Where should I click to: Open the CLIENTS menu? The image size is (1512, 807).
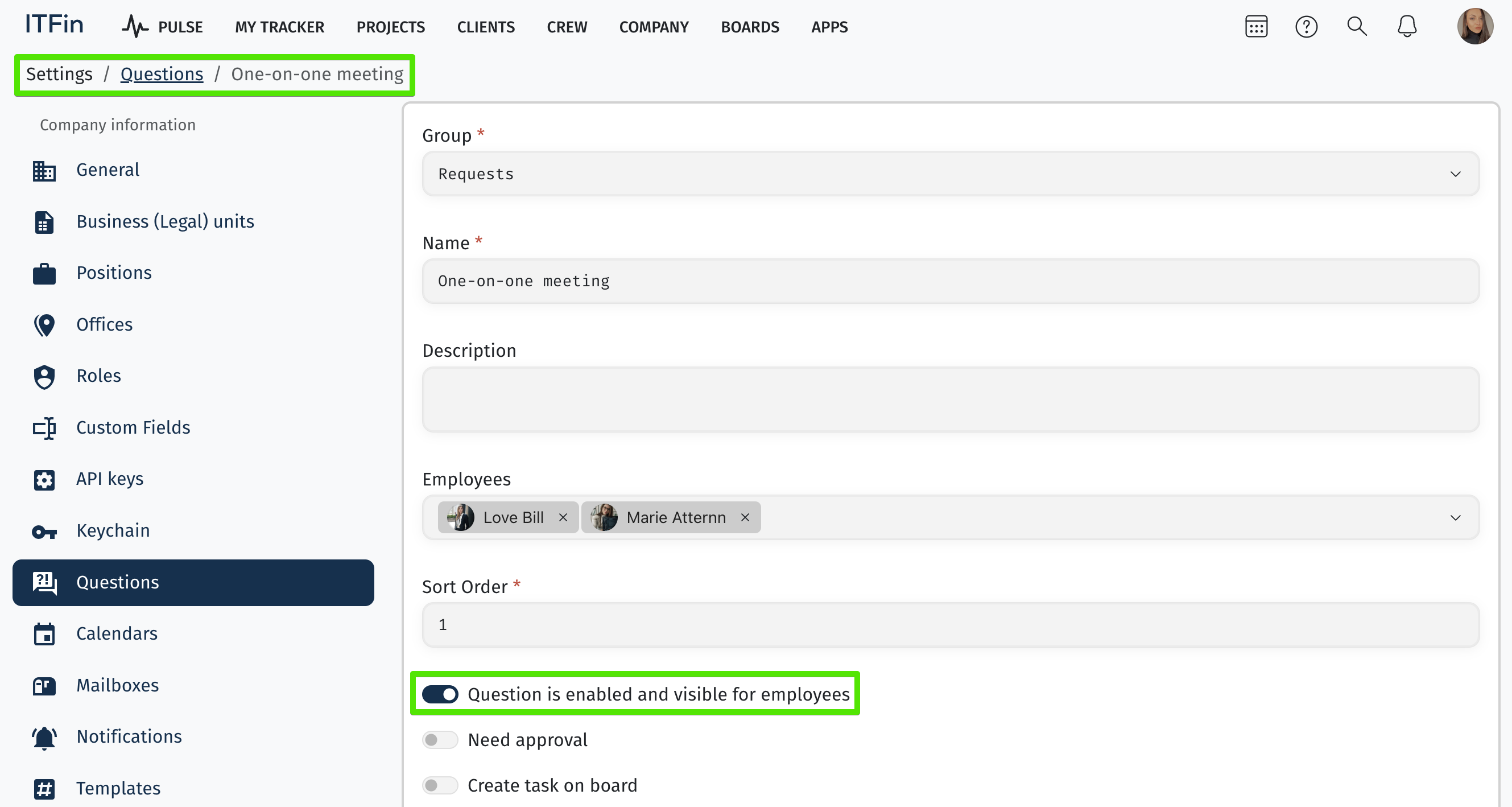coord(485,27)
